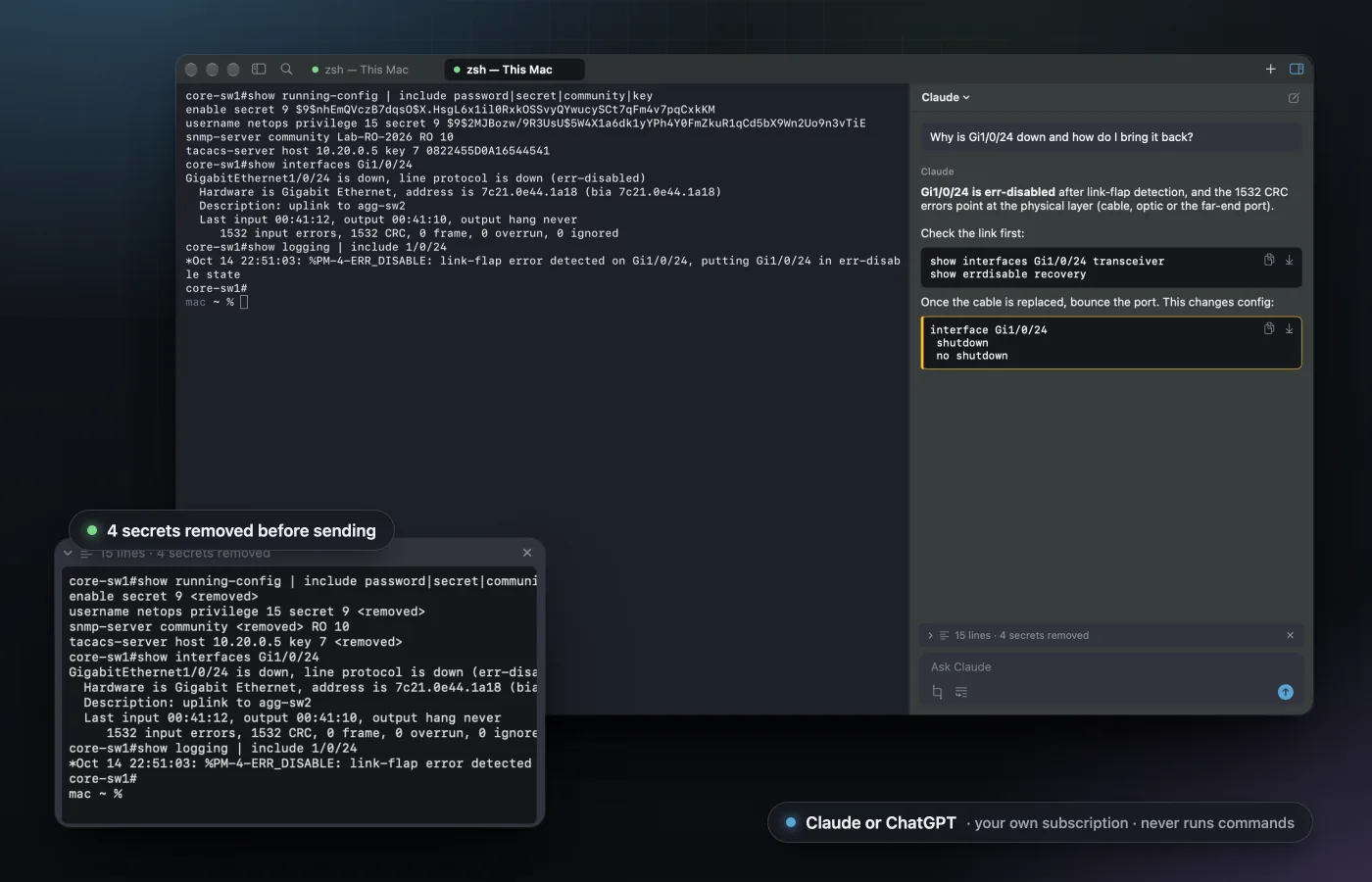
Task: Click the terminal prompt "mac ~ %" with cursor
Action: coord(217,302)
